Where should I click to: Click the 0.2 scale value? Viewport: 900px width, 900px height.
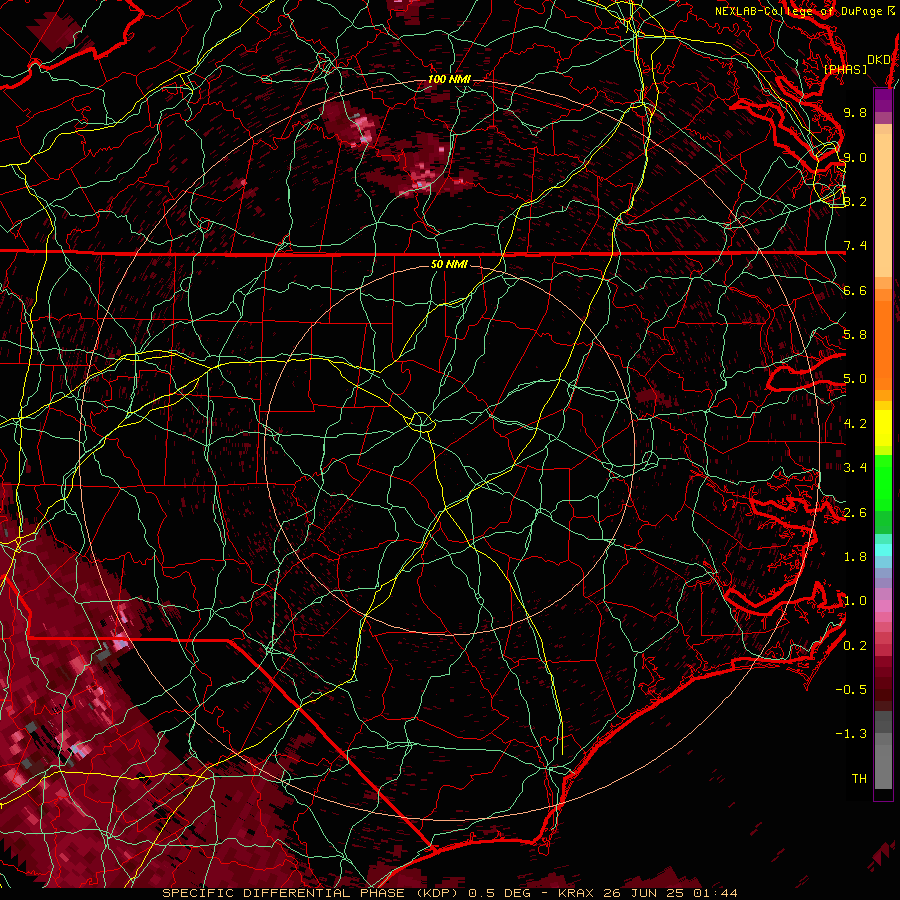tap(855, 646)
